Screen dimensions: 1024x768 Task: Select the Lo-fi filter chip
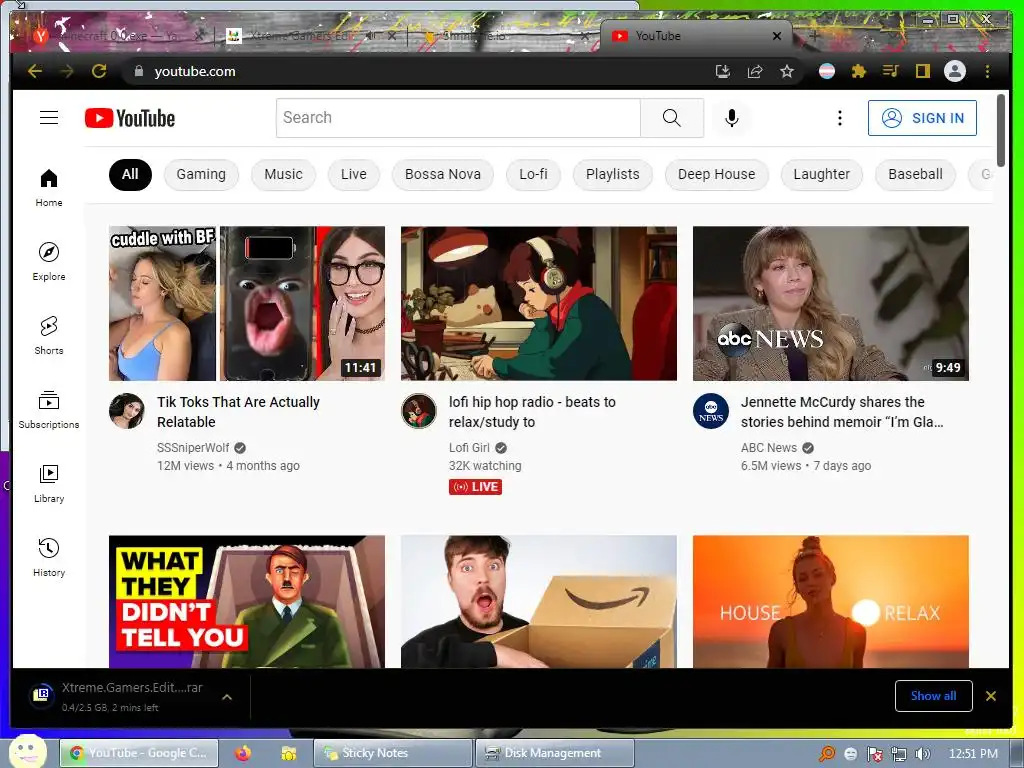(x=534, y=174)
